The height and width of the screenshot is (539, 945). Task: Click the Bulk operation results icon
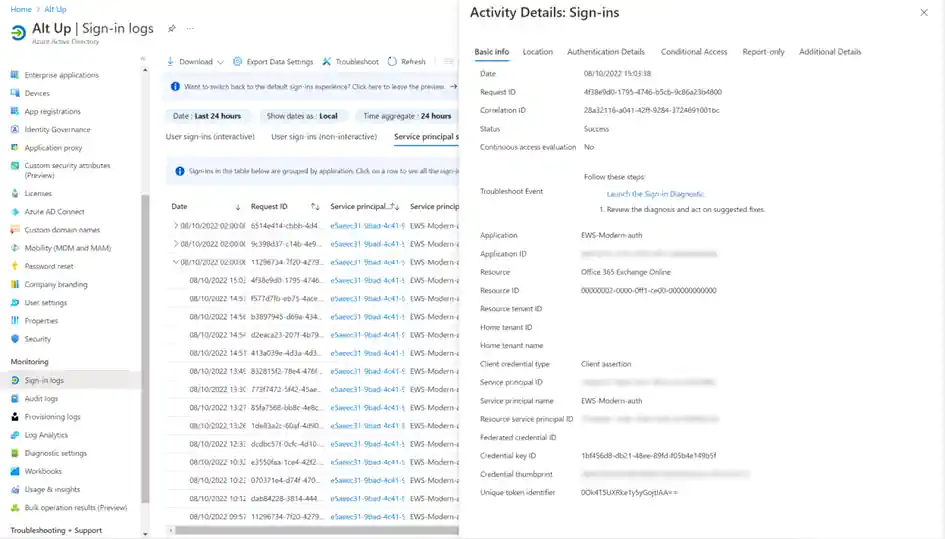15,508
